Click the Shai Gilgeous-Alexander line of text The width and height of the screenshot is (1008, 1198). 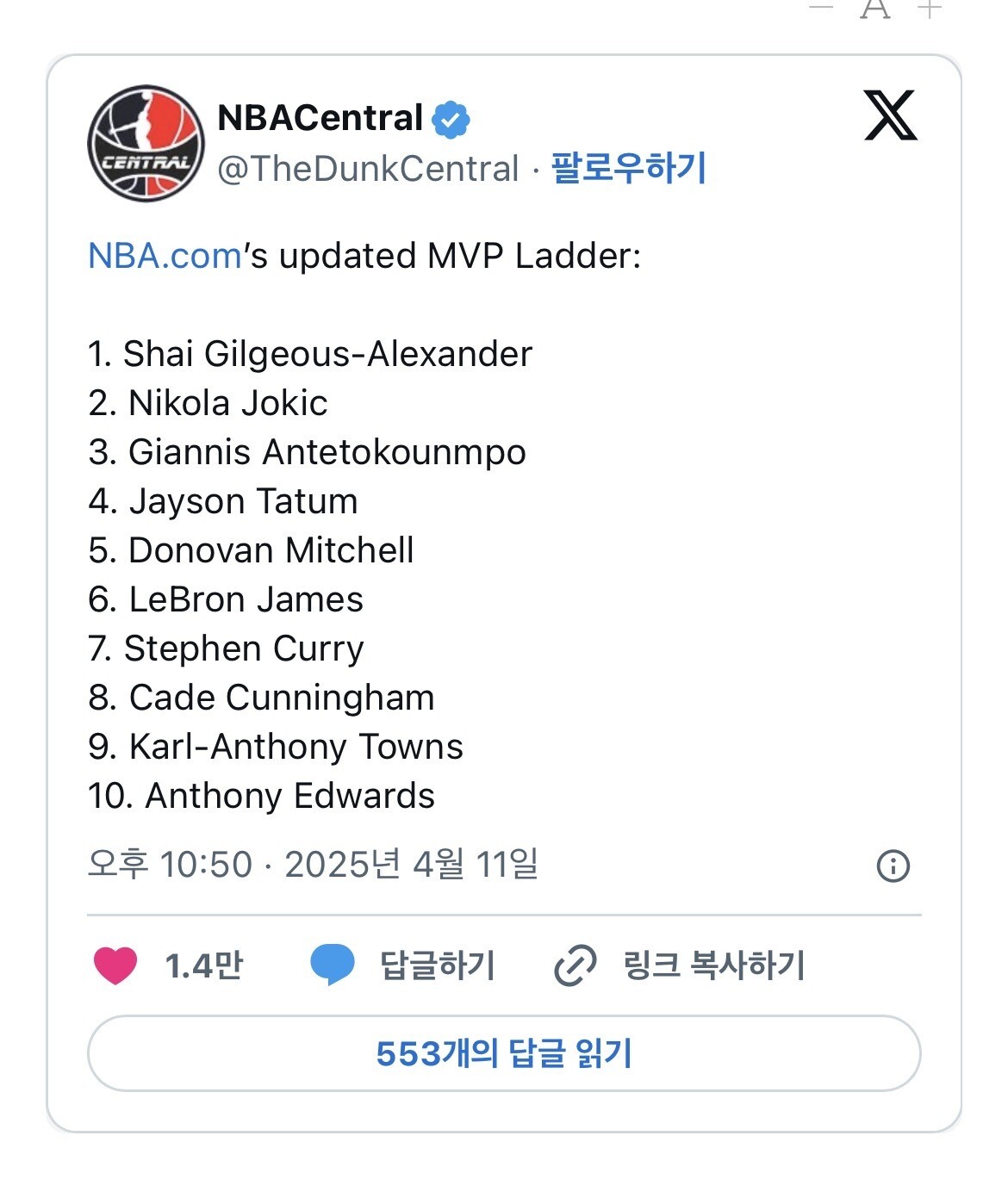pos(310,354)
